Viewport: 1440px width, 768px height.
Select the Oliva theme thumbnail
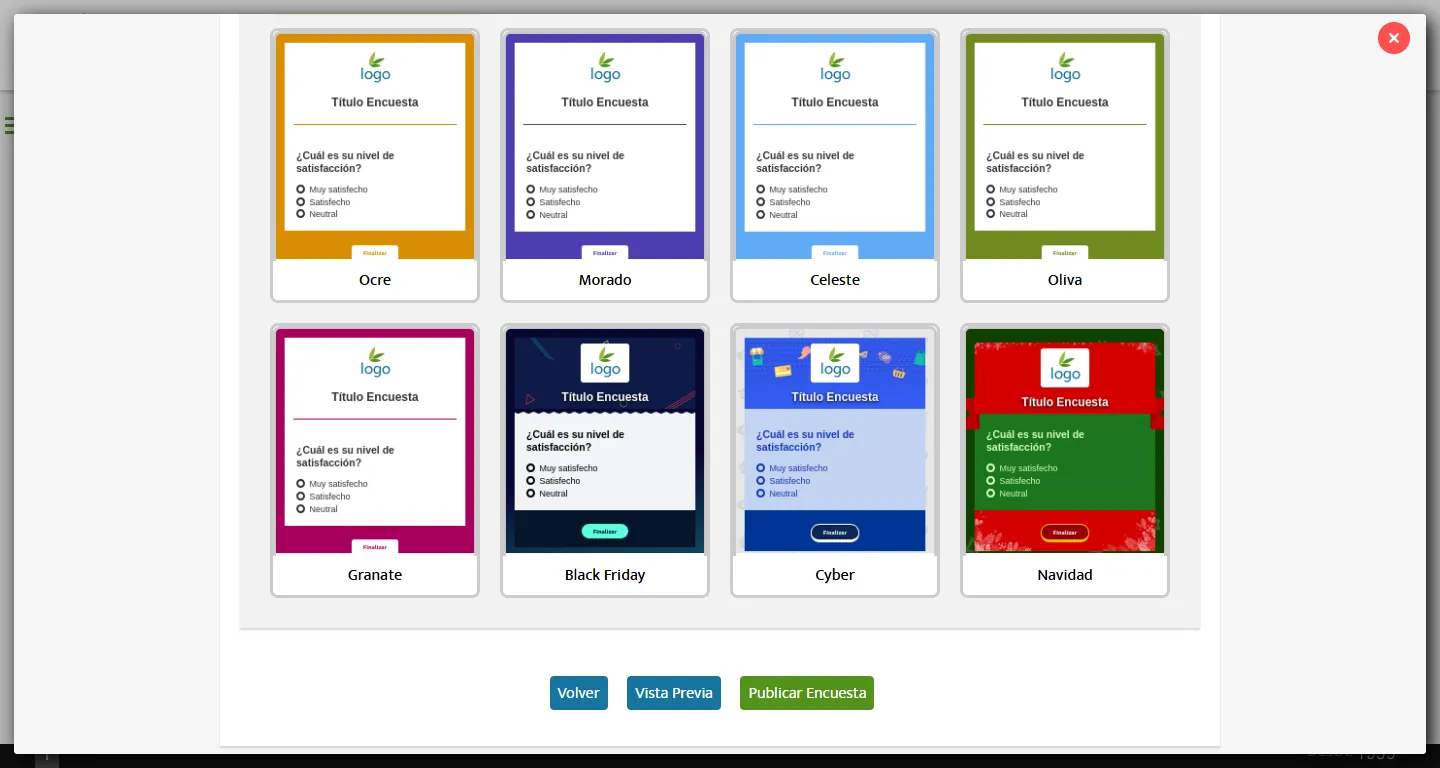1065,146
